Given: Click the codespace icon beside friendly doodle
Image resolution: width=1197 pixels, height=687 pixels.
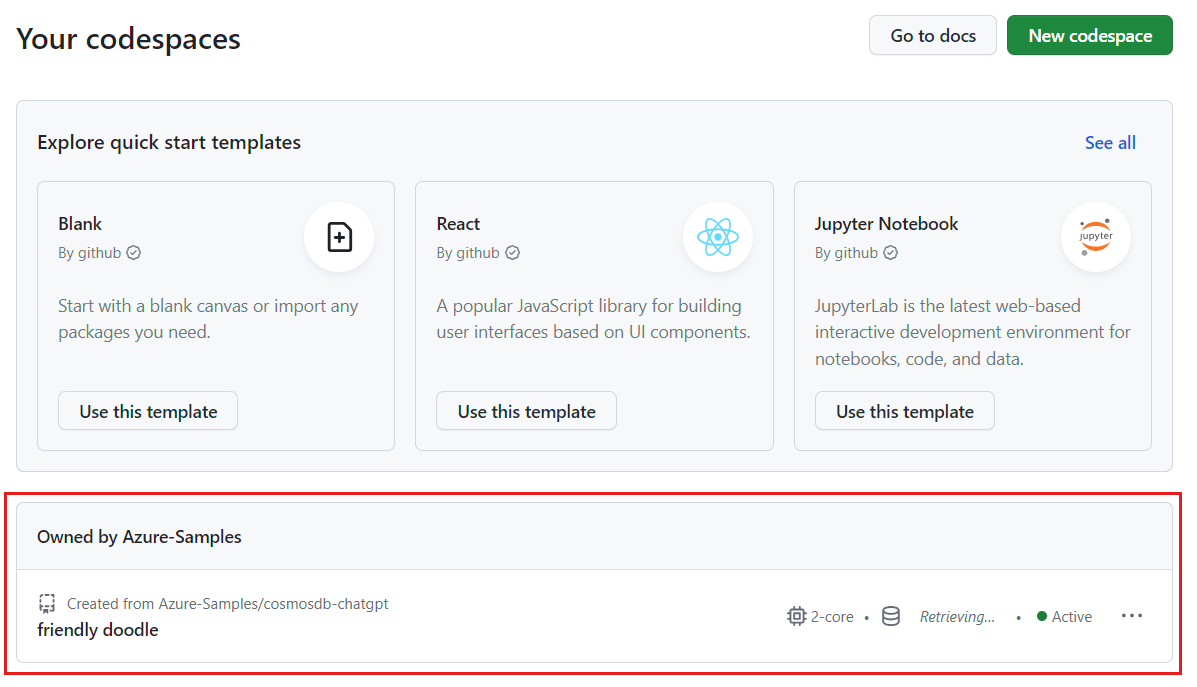Looking at the screenshot, I should point(47,603).
